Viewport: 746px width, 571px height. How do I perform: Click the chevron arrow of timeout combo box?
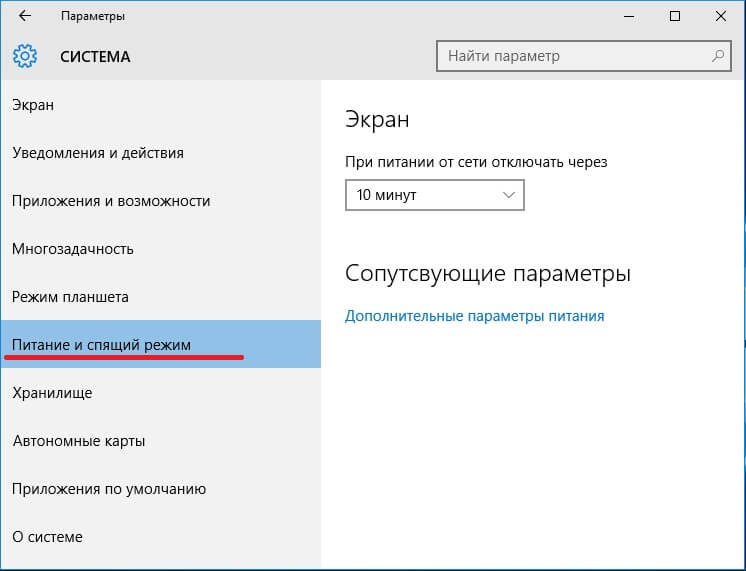508,195
